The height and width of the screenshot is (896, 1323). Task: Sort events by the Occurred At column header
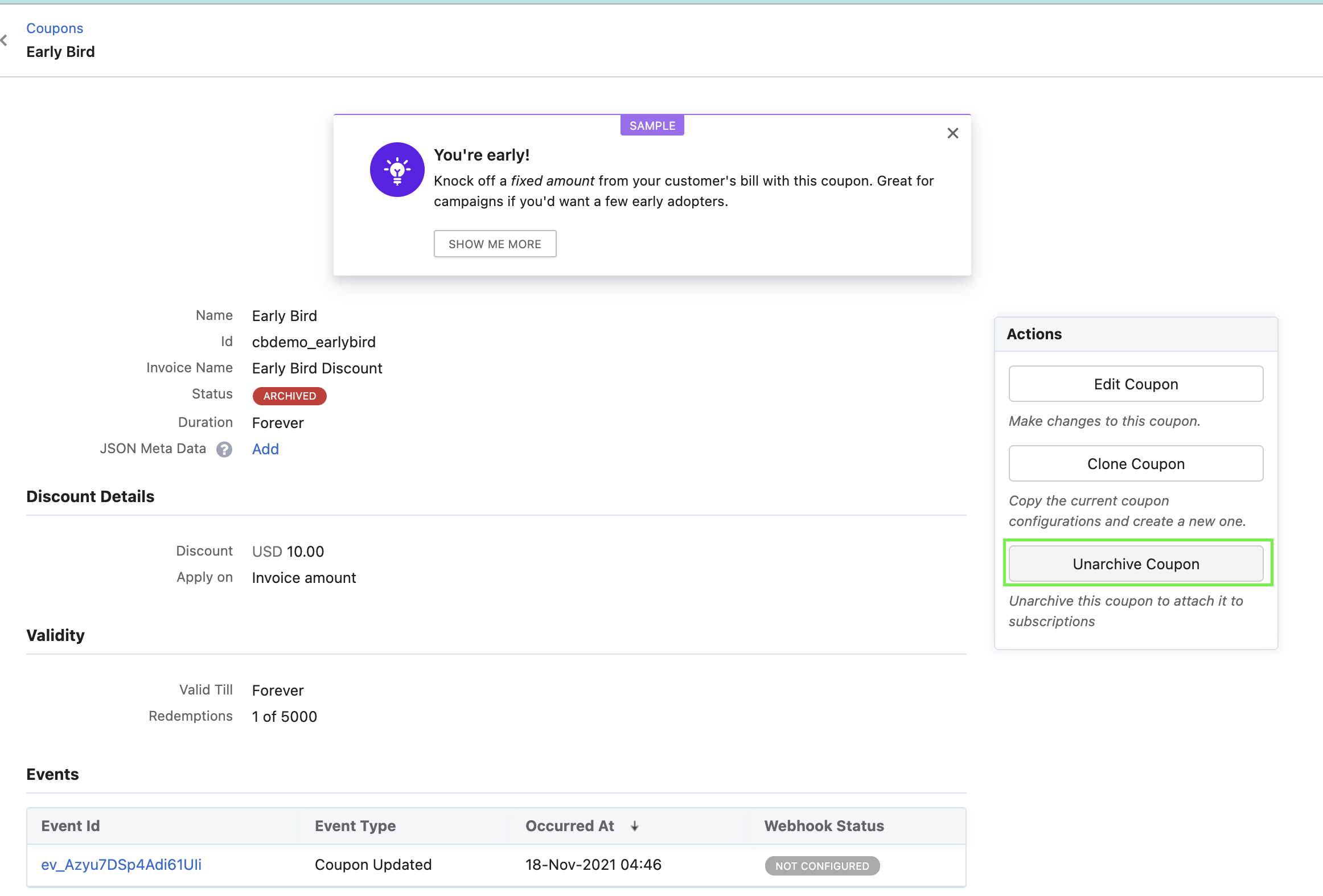pos(569,826)
